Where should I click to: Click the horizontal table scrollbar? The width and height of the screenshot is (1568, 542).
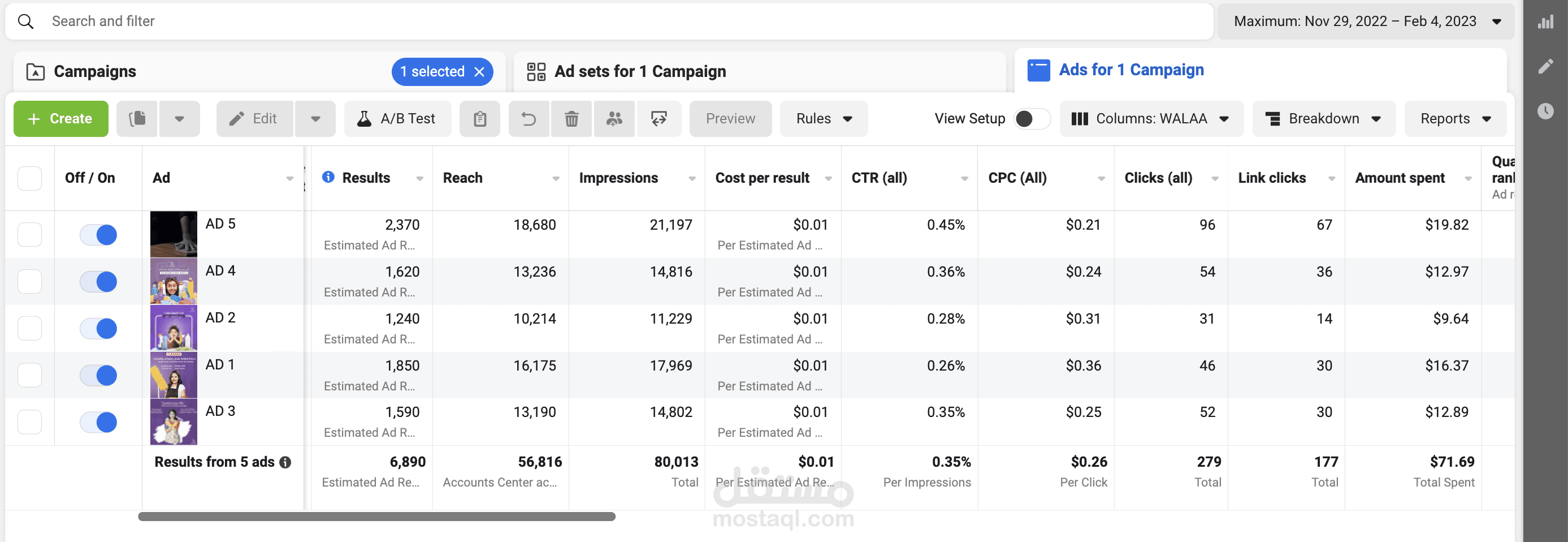point(376,517)
